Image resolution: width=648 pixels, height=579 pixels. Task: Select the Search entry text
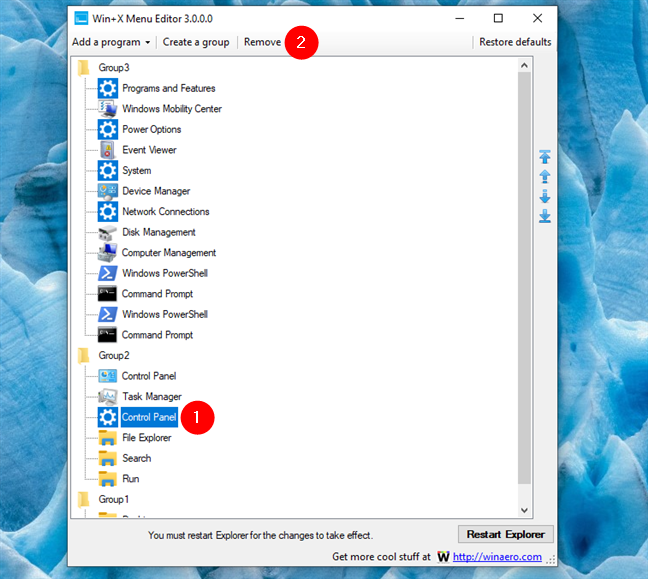pos(136,458)
